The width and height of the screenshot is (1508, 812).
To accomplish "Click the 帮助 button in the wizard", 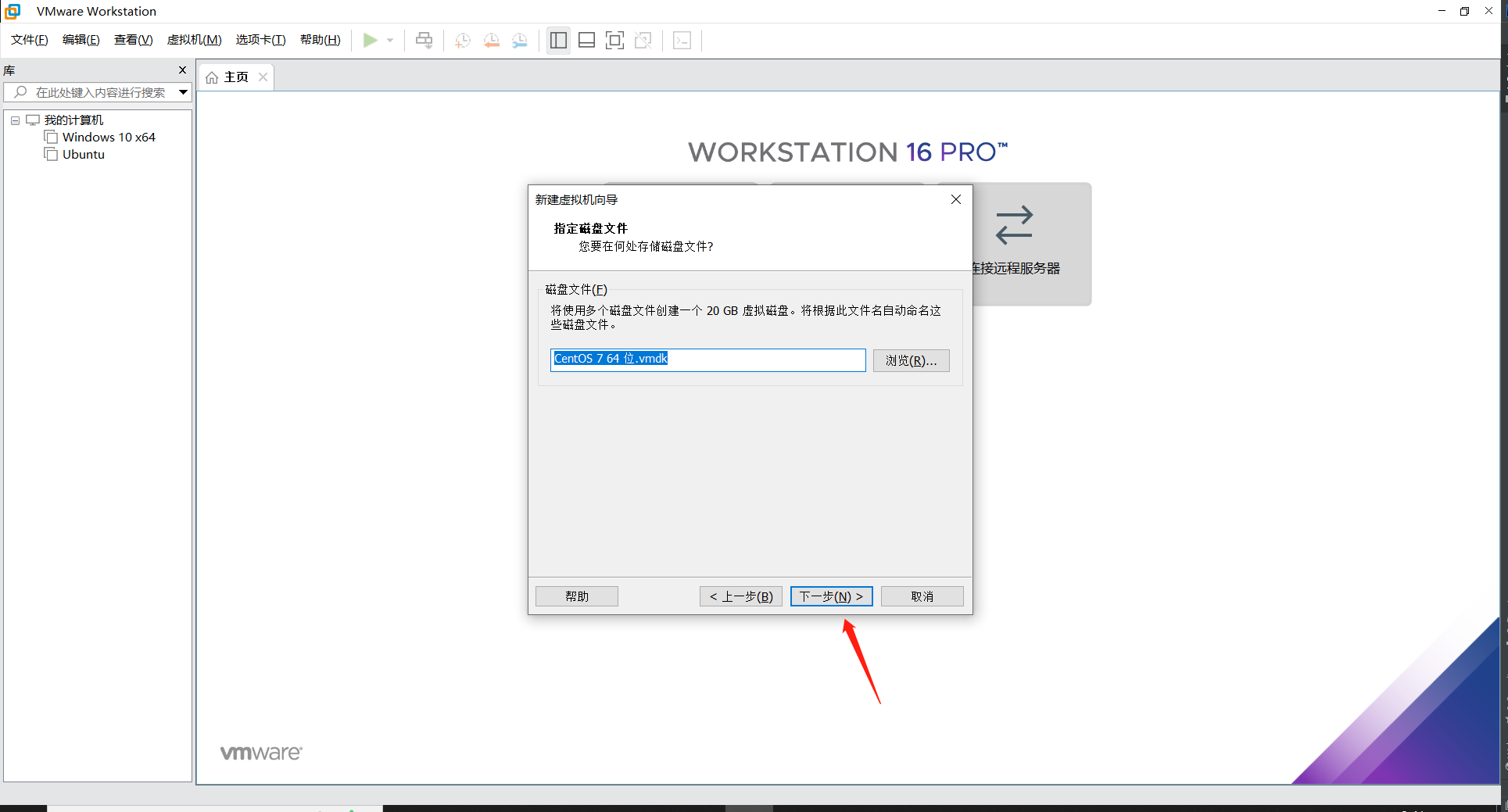I will coord(577,596).
